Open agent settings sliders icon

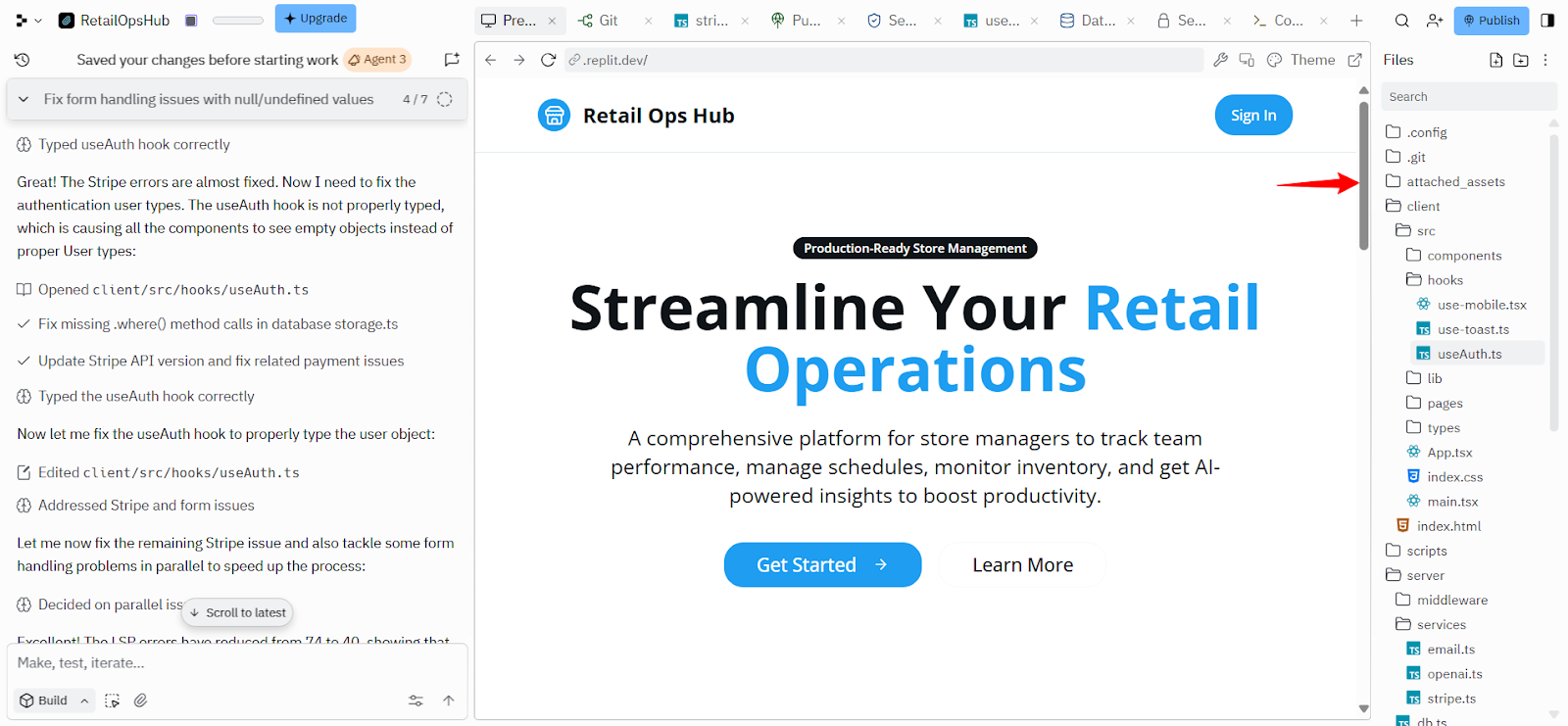(416, 701)
